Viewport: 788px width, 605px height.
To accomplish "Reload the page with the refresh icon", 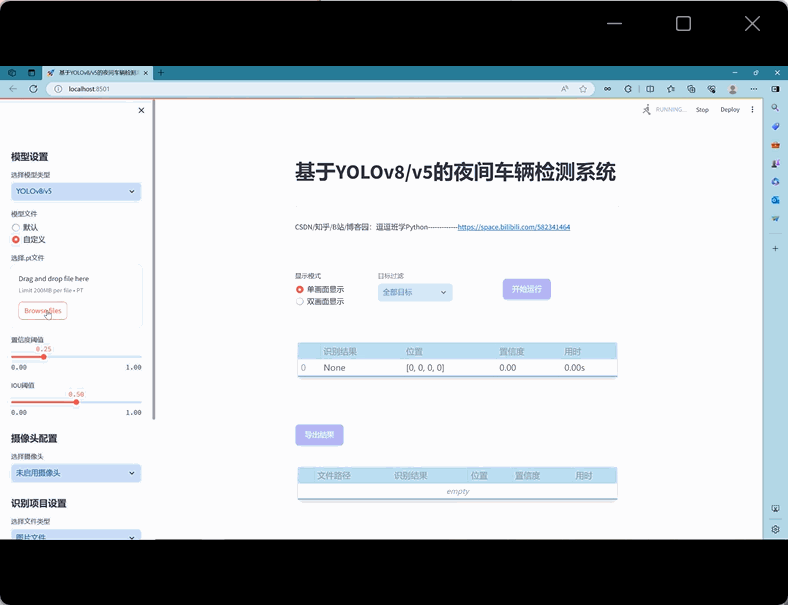I will [33, 89].
